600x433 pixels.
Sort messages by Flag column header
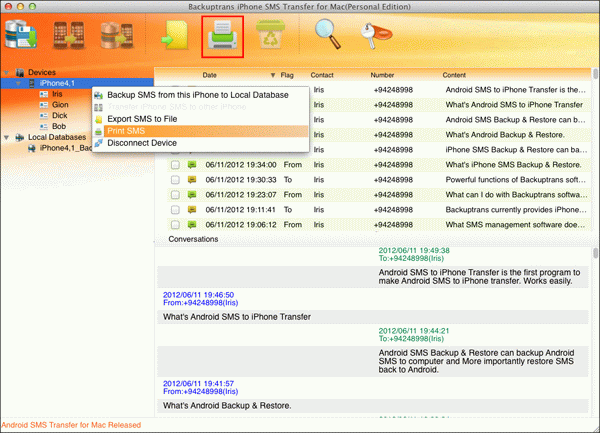point(287,75)
